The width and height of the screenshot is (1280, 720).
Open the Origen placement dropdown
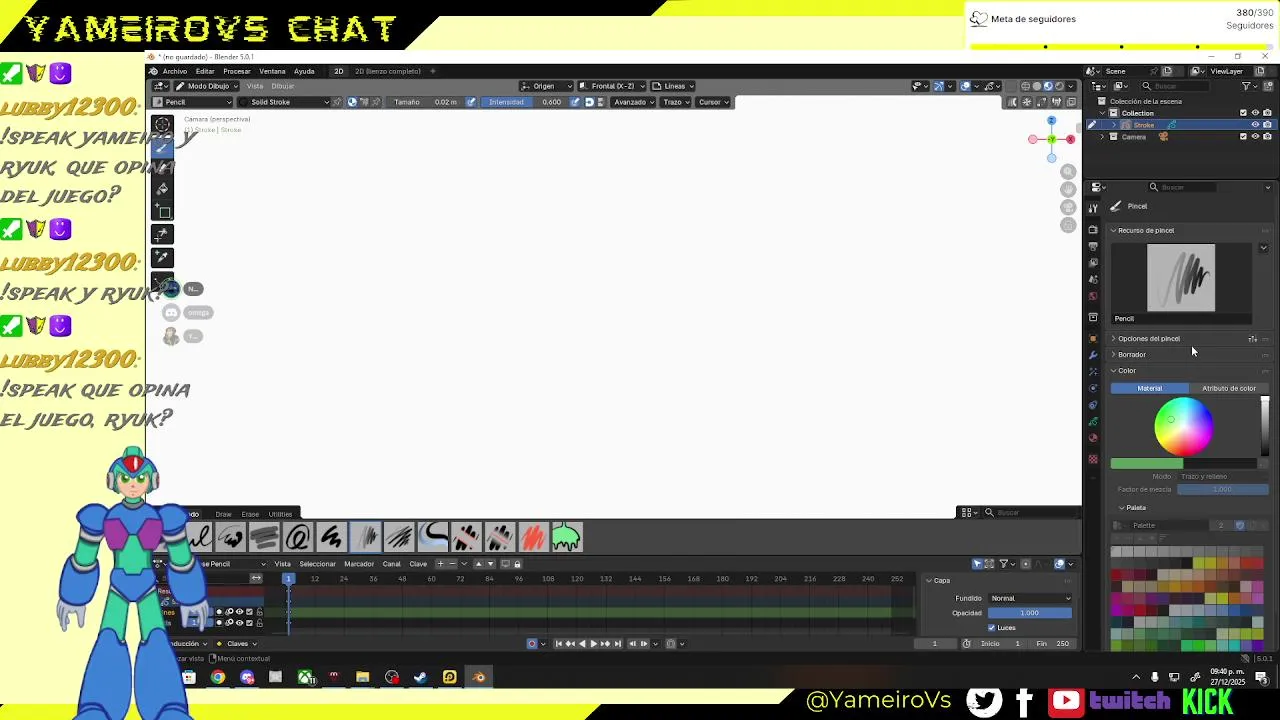[x=546, y=86]
